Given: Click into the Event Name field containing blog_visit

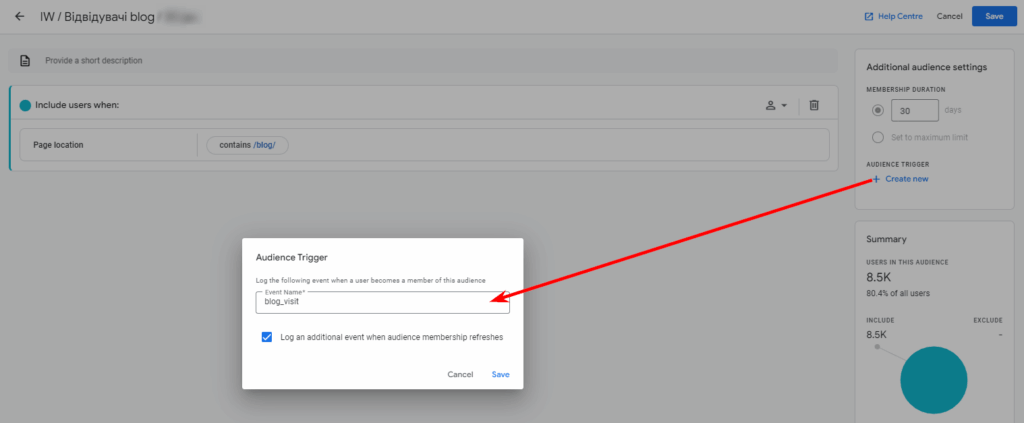Looking at the screenshot, I should pyautogui.click(x=383, y=302).
